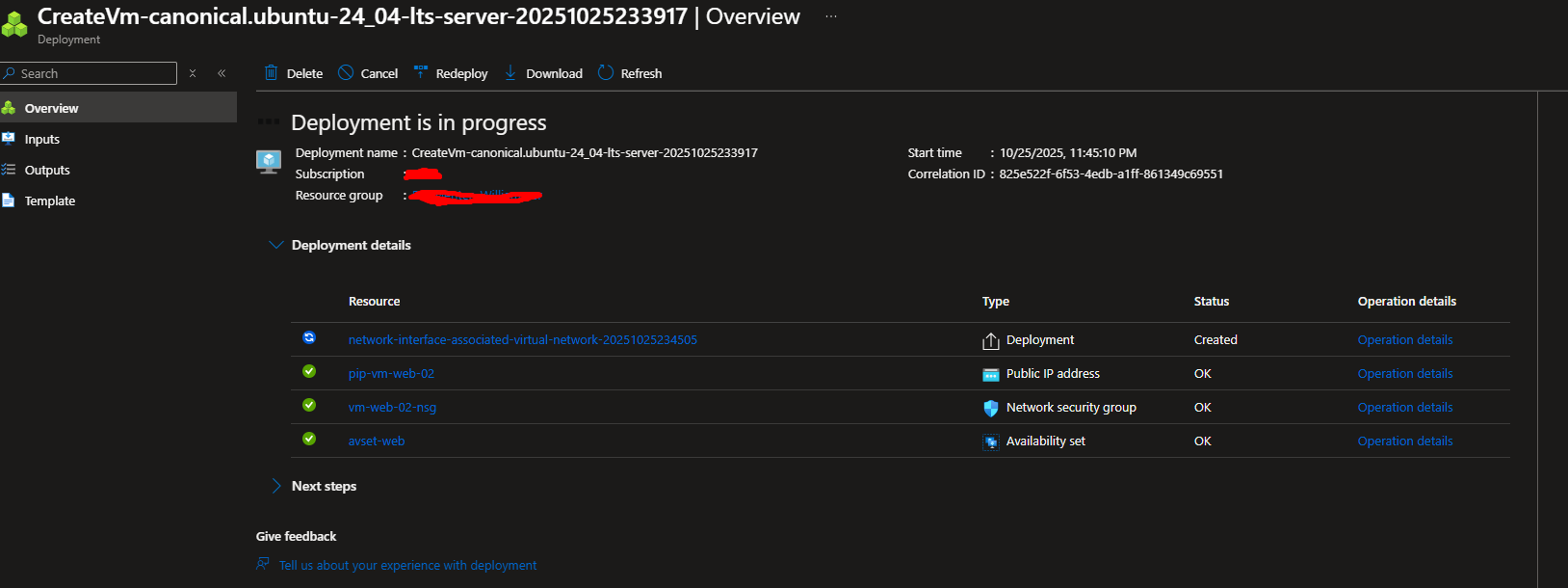Open Operation details for avset-web
Image resolution: width=1568 pixels, height=588 pixels.
point(1404,441)
